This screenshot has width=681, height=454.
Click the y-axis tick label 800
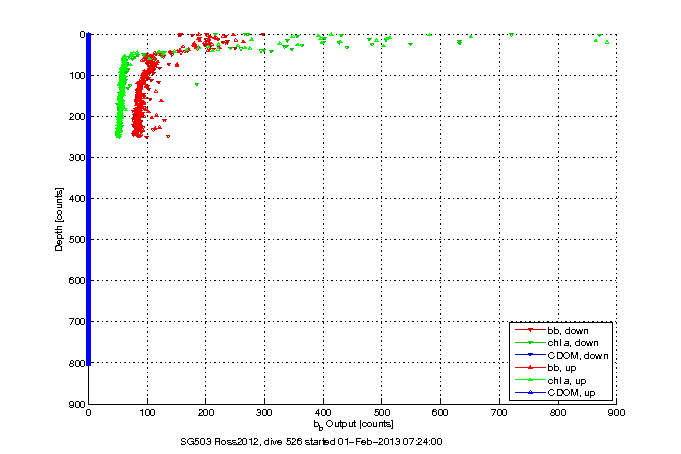coord(77,363)
